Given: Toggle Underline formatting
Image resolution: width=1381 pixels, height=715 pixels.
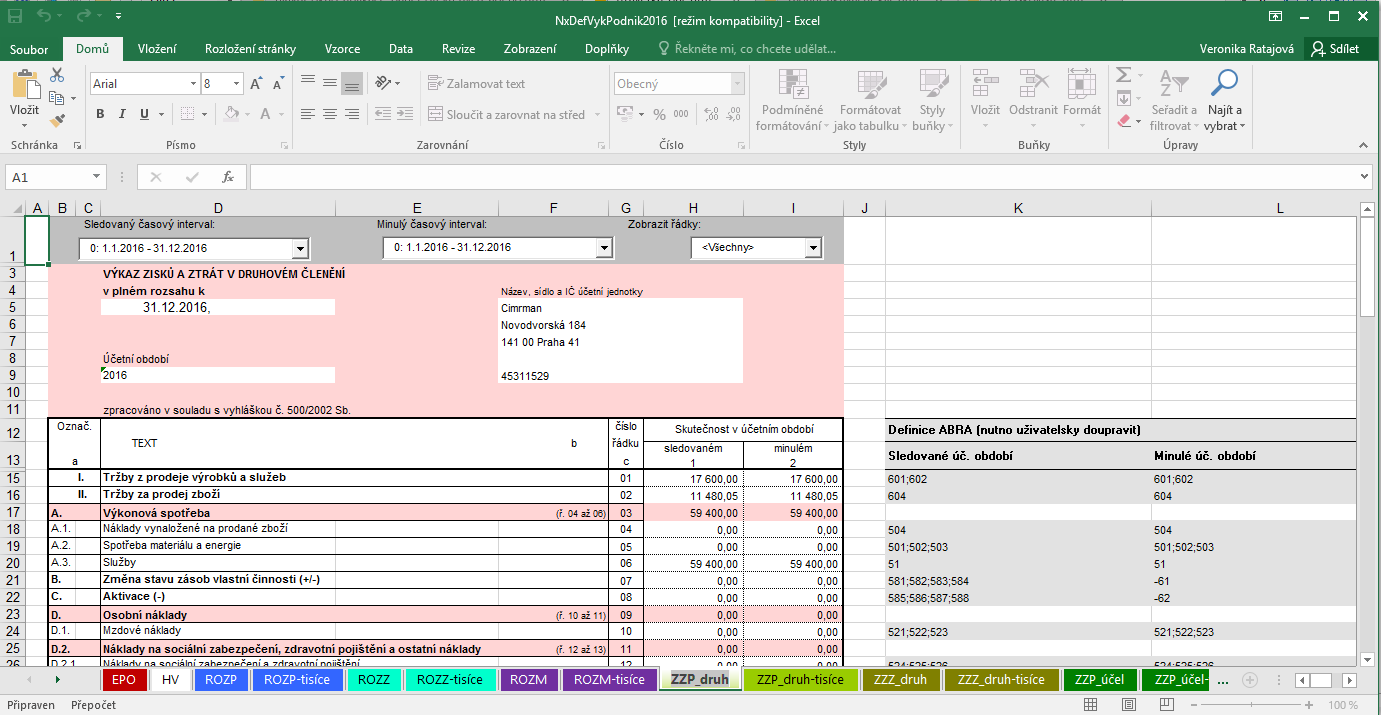Looking at the screenshot, I should point(142,114).
